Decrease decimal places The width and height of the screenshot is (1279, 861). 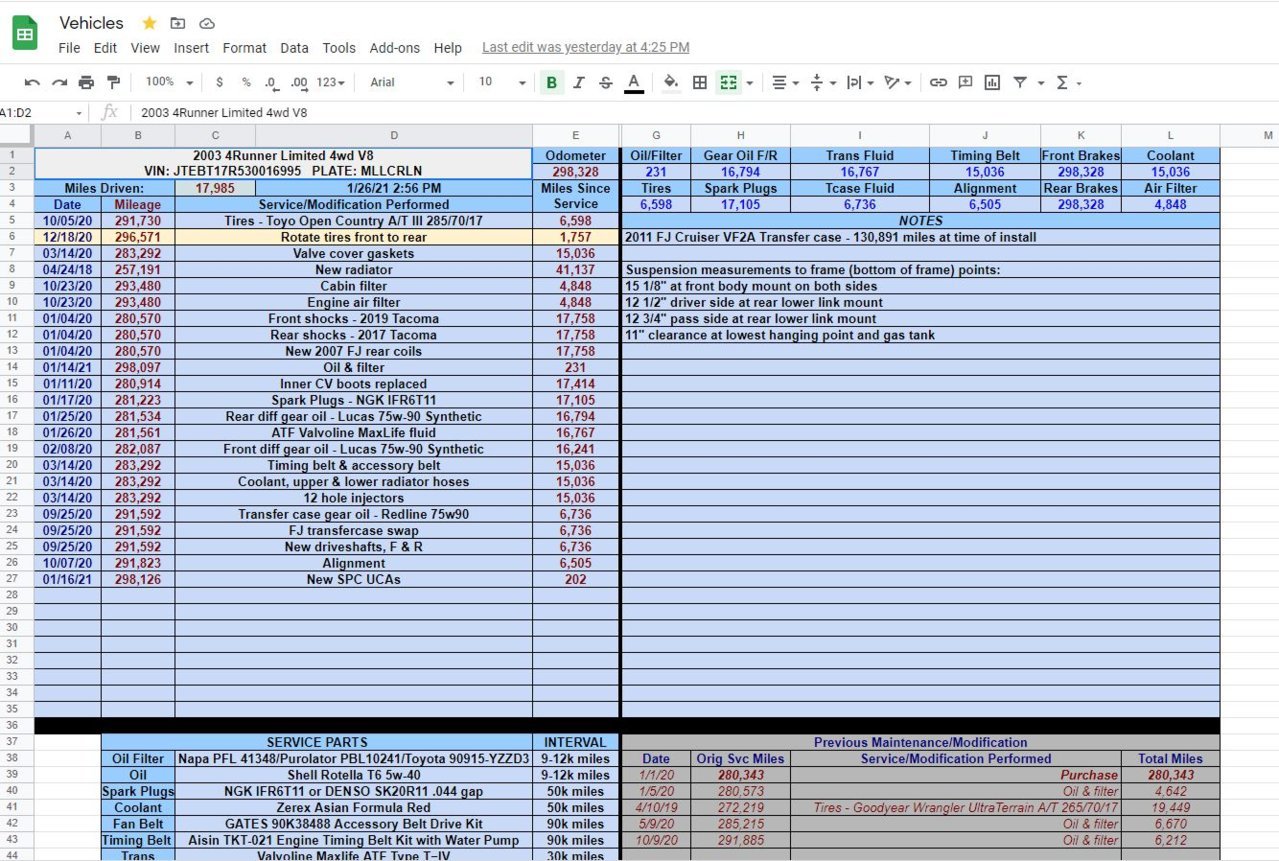coord(271,82)
